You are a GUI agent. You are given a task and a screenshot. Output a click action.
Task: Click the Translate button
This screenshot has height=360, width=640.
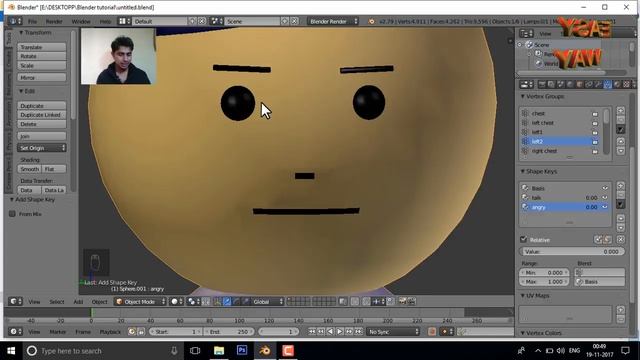click(42, 47)
